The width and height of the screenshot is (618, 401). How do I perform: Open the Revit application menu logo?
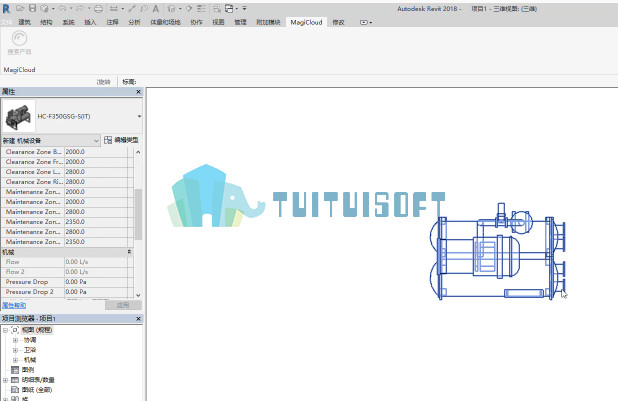6,7
